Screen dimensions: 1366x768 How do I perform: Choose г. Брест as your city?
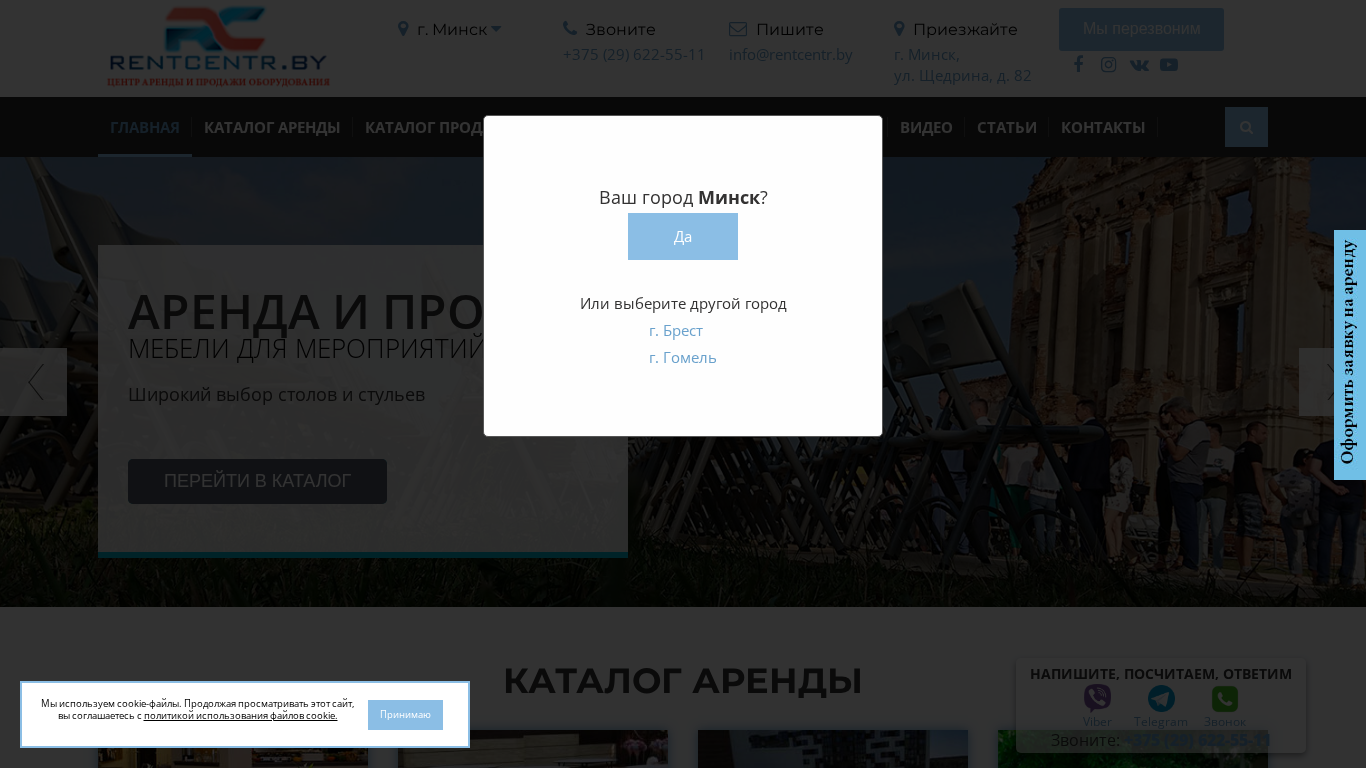(676, 331)
